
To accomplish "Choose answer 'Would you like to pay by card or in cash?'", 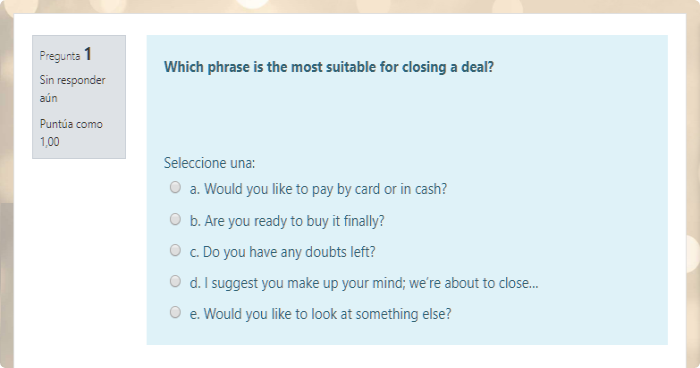I will coord(318,189).
